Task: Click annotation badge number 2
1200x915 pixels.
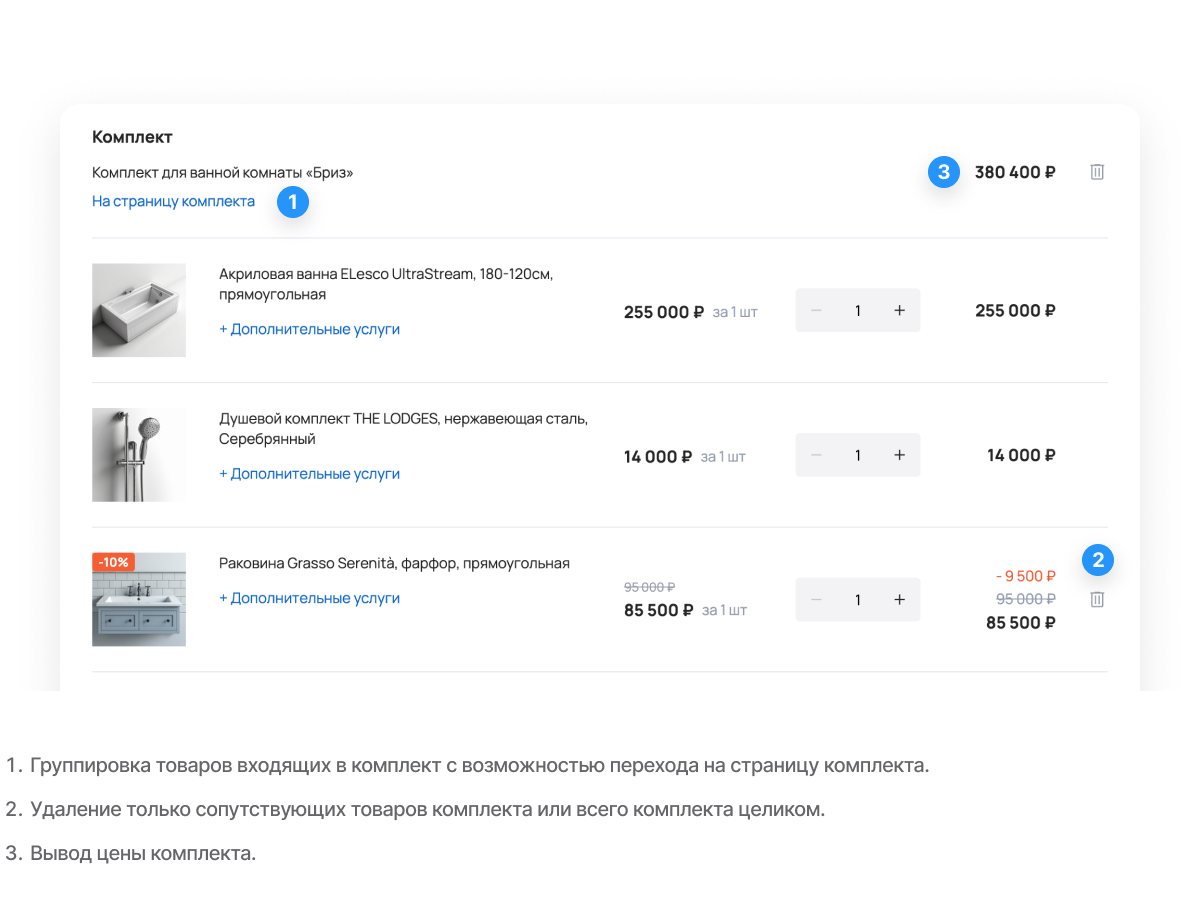Action: pos(1098,561)
